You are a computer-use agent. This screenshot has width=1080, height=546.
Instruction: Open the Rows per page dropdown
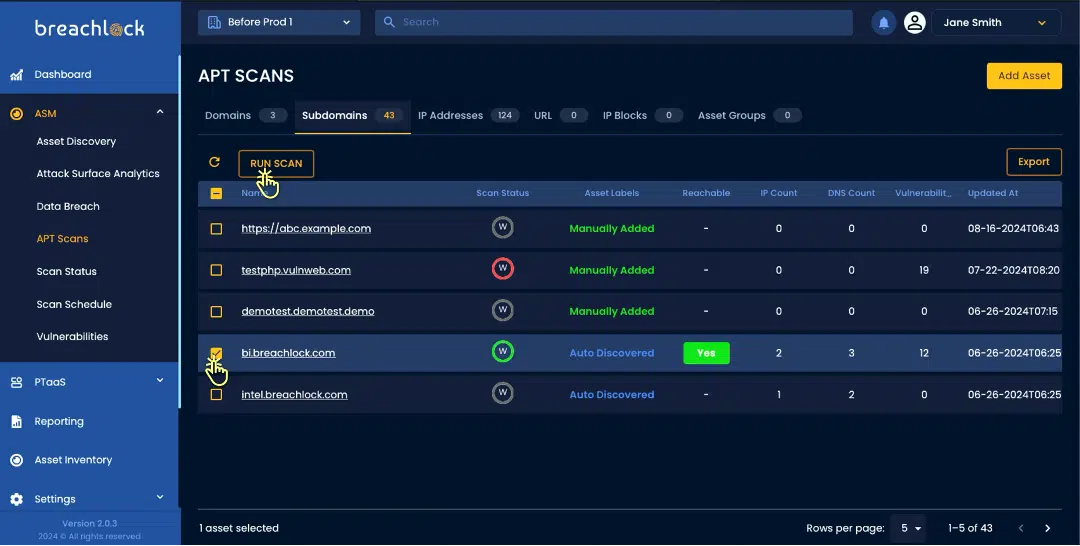tap(909, 528)
